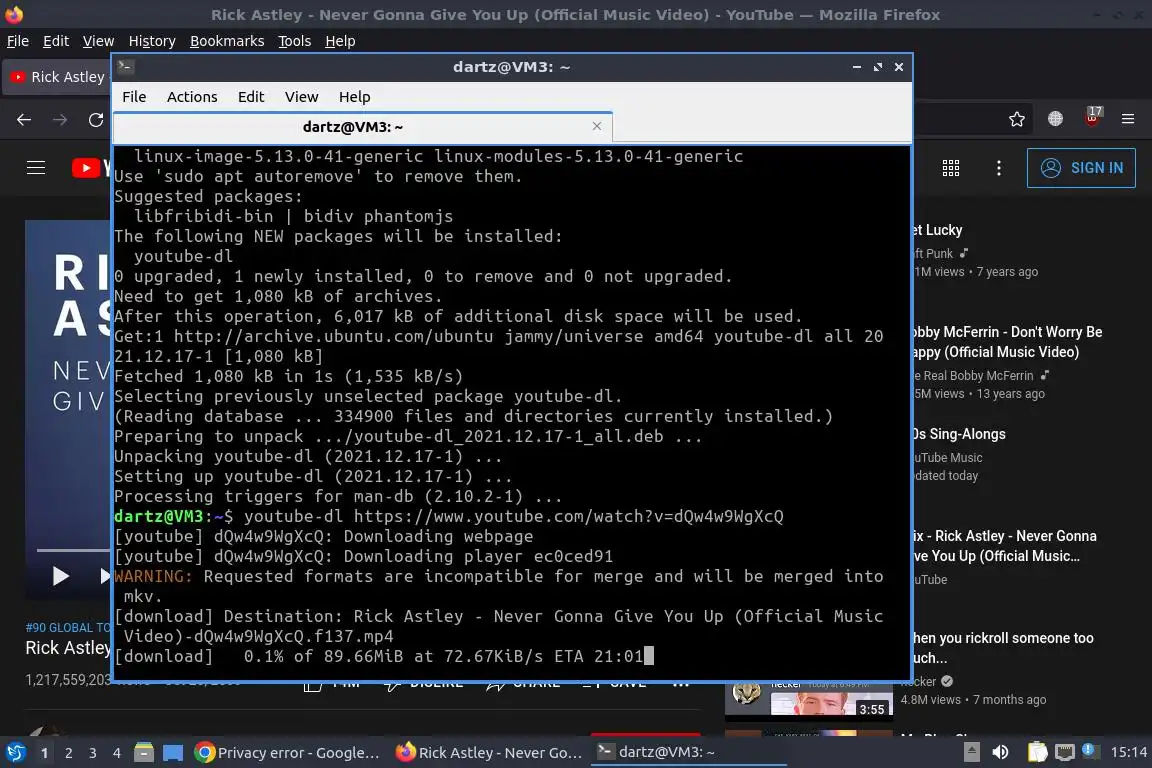Open Firefox's View menu
The width and height of the screenshot is (1152, 768).
point(98,41)
